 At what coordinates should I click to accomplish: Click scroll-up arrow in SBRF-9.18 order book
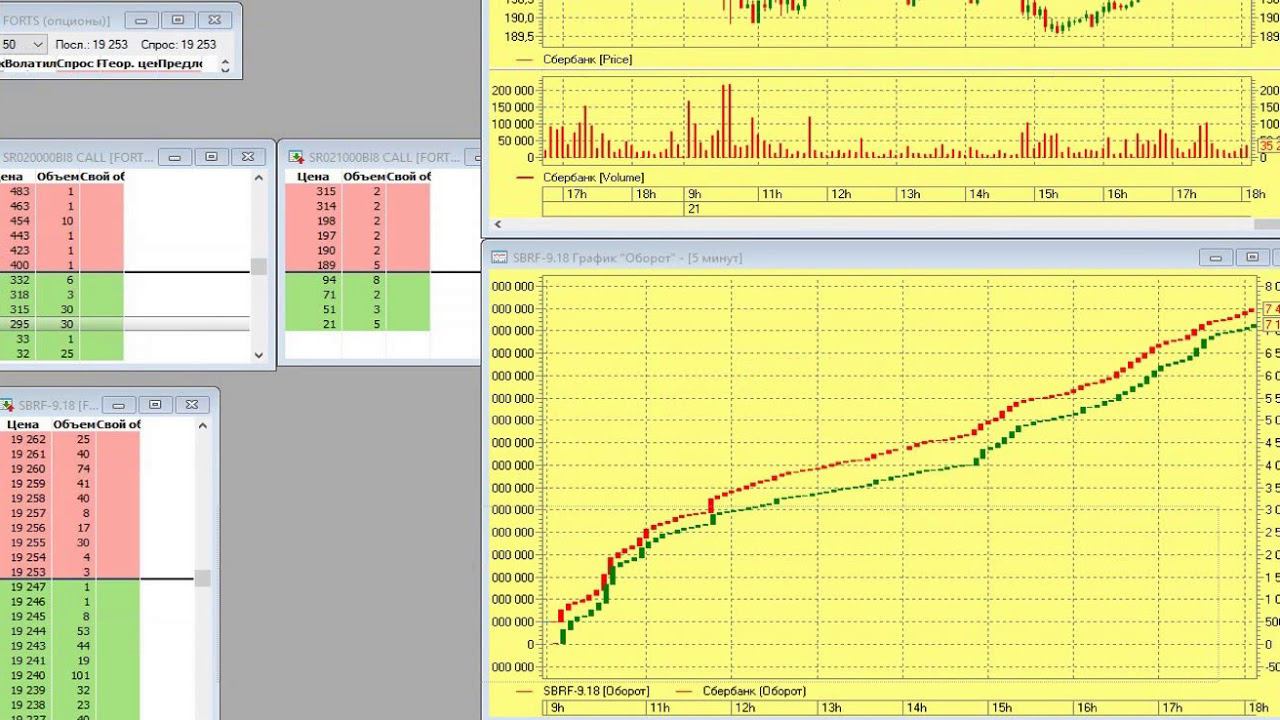click(202, 426)
